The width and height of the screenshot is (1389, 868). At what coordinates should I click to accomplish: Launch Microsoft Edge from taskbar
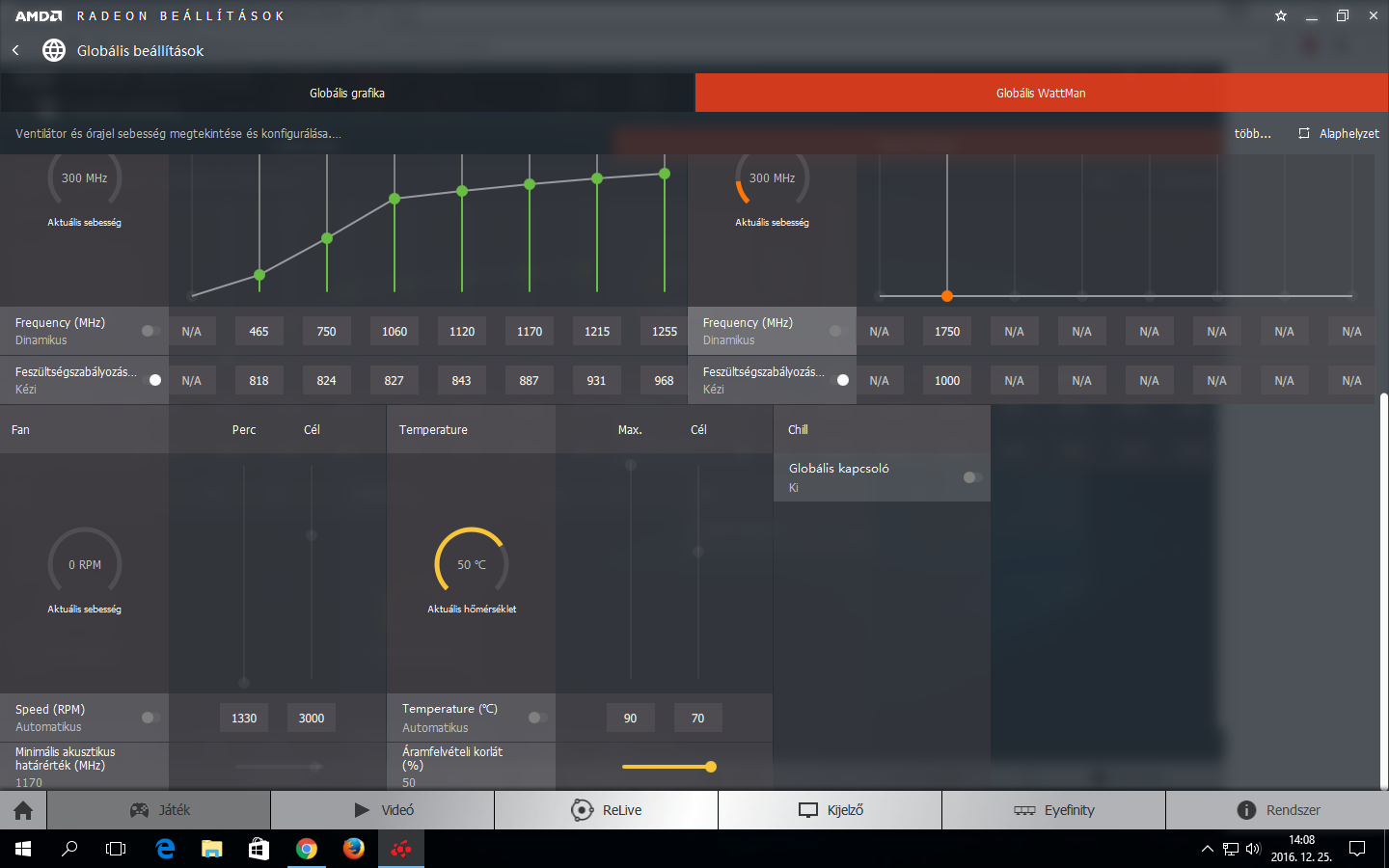(x=165, y=849)
